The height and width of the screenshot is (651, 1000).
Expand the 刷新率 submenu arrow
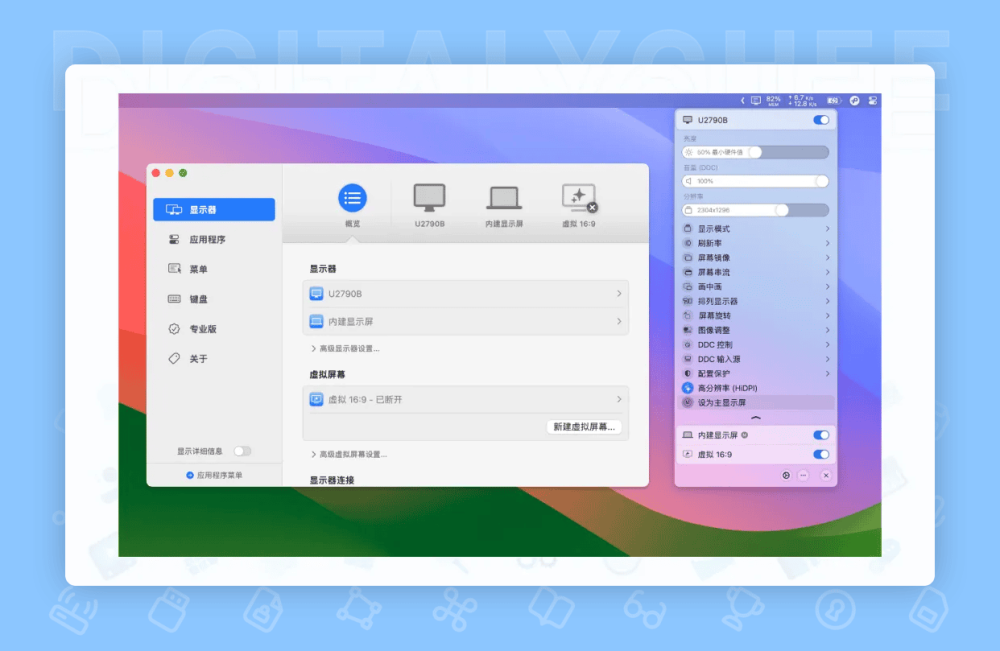pyautogui.click(x=827, y=243)
